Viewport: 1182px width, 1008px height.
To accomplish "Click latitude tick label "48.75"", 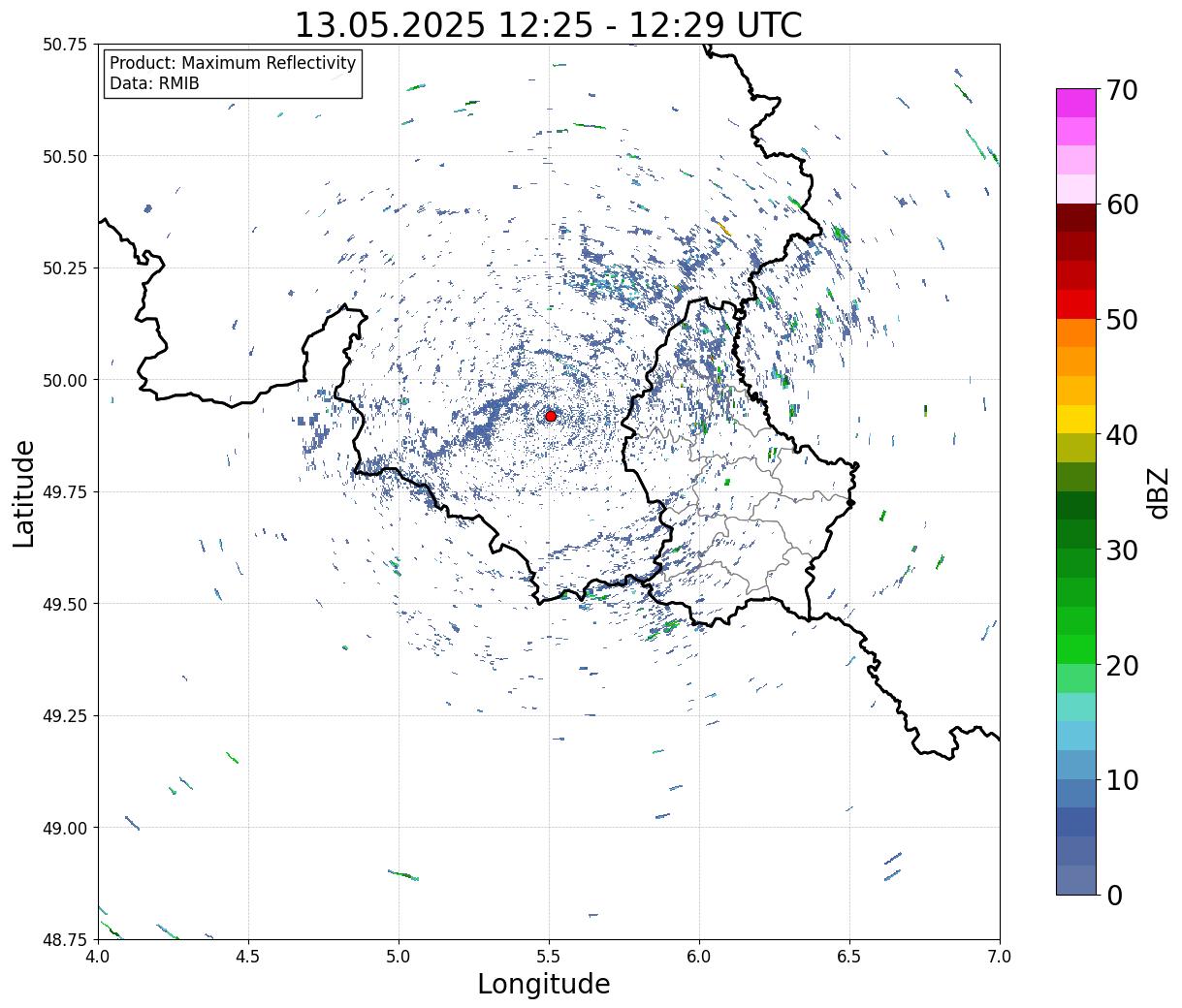I will pyautogui.click(x=65, y=940).
